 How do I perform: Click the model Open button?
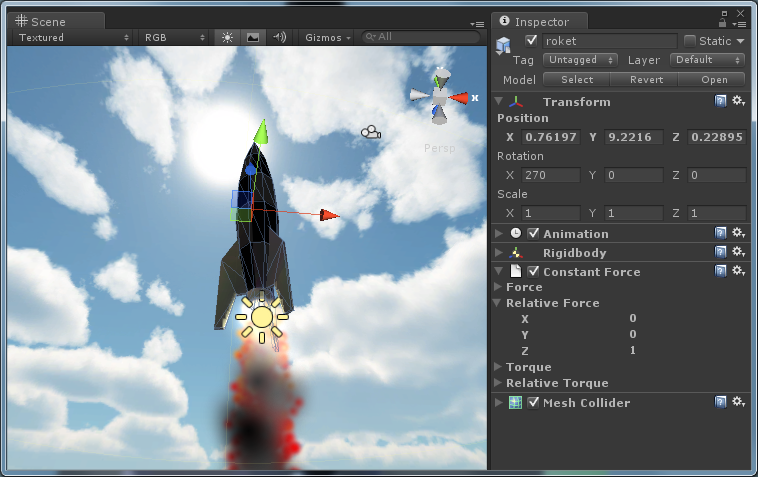pos(714,79)
